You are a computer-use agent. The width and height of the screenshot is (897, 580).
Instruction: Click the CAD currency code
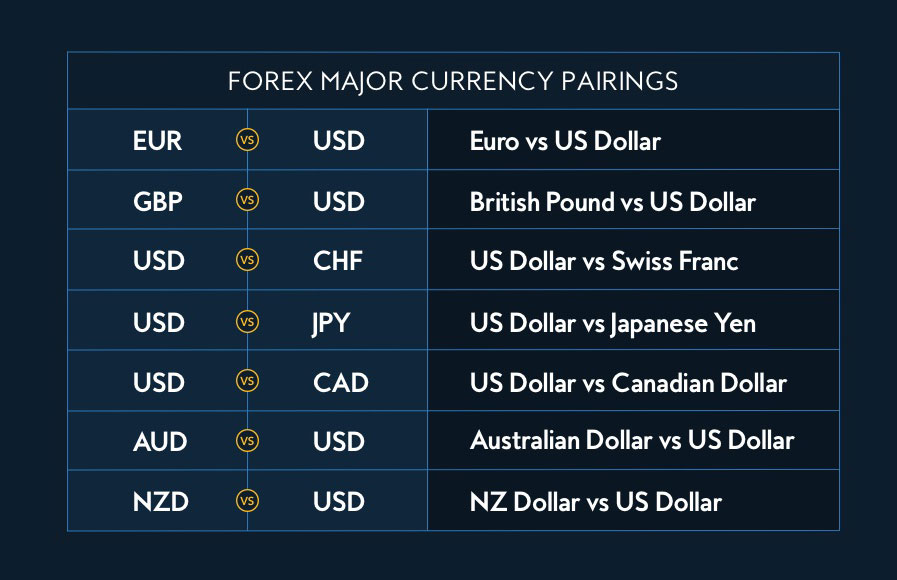(x=341, y=383)
